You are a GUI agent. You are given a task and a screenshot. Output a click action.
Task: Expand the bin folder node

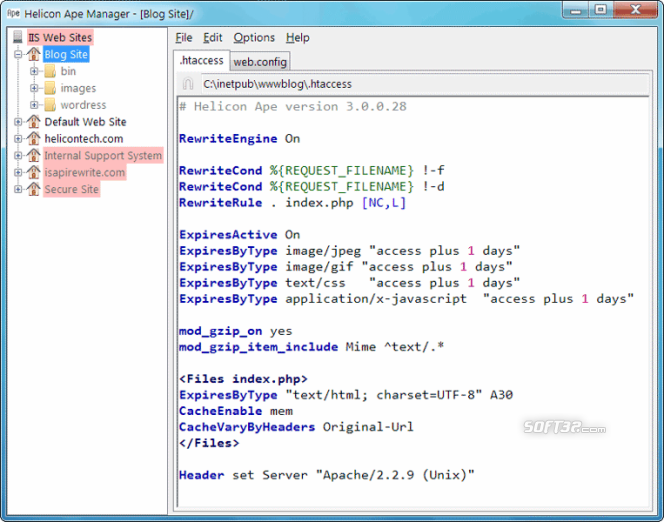tap(35, 72)
